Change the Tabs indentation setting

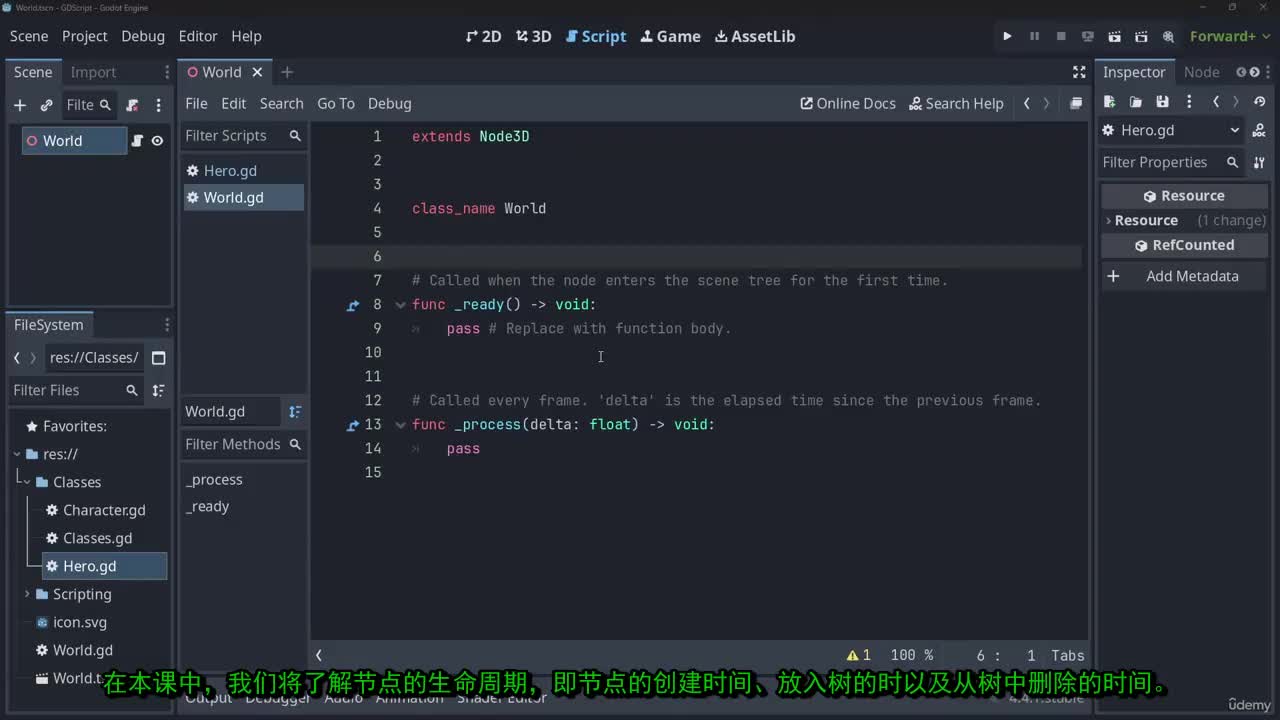point(1067,655)
